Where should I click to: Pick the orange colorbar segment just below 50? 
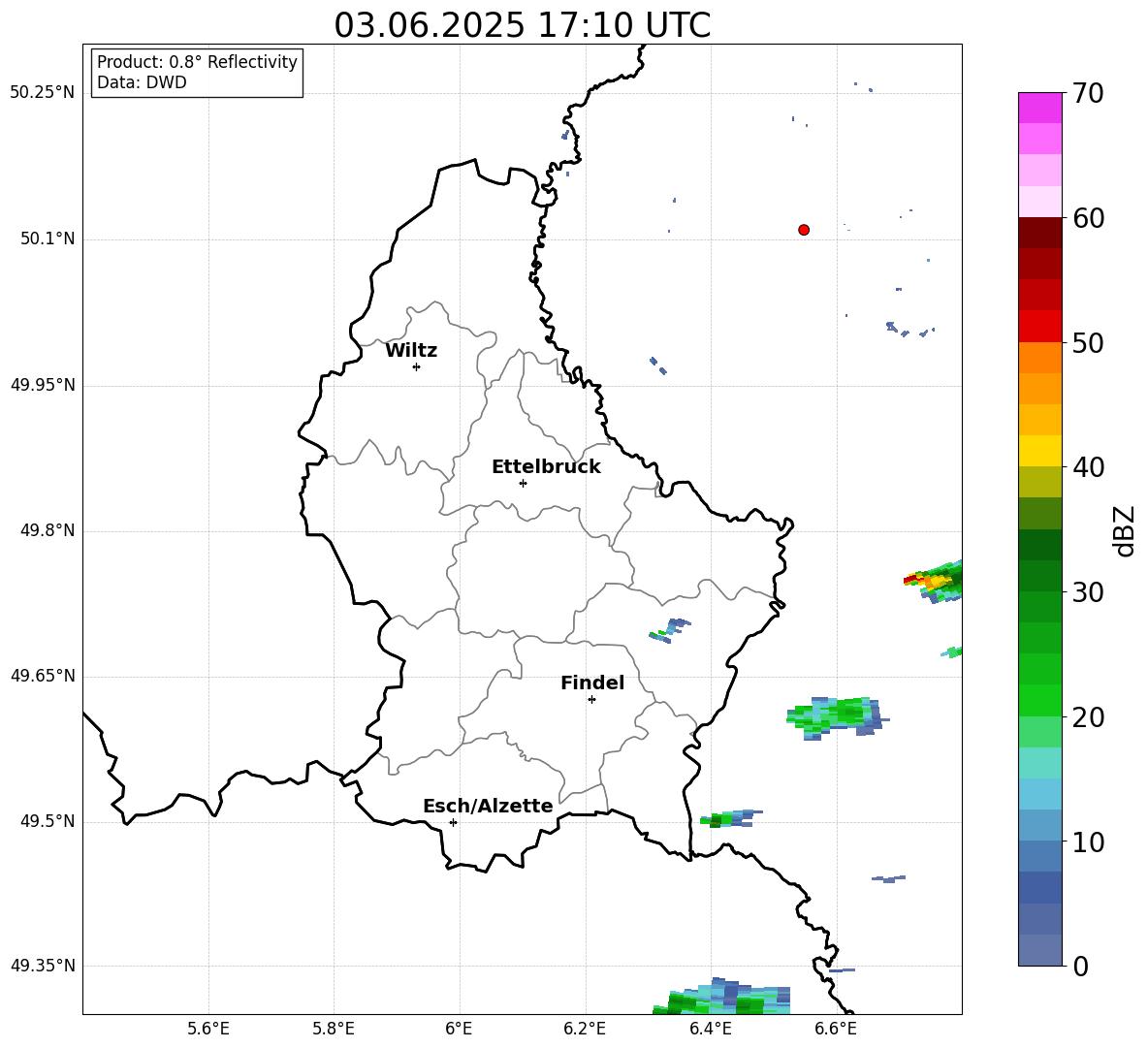(x=1039, y=357)
